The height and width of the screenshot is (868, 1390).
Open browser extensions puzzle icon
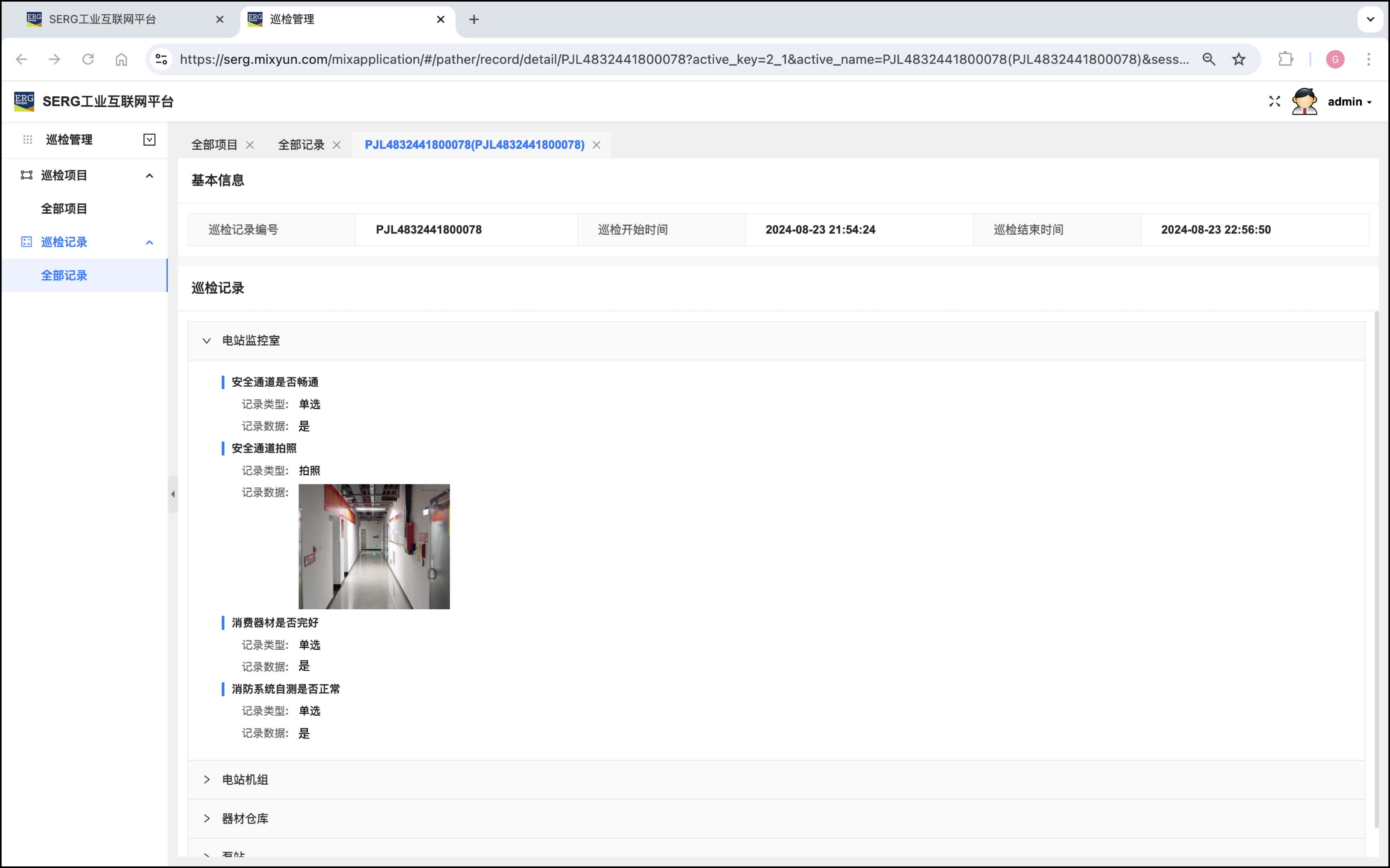(1286, 59)
